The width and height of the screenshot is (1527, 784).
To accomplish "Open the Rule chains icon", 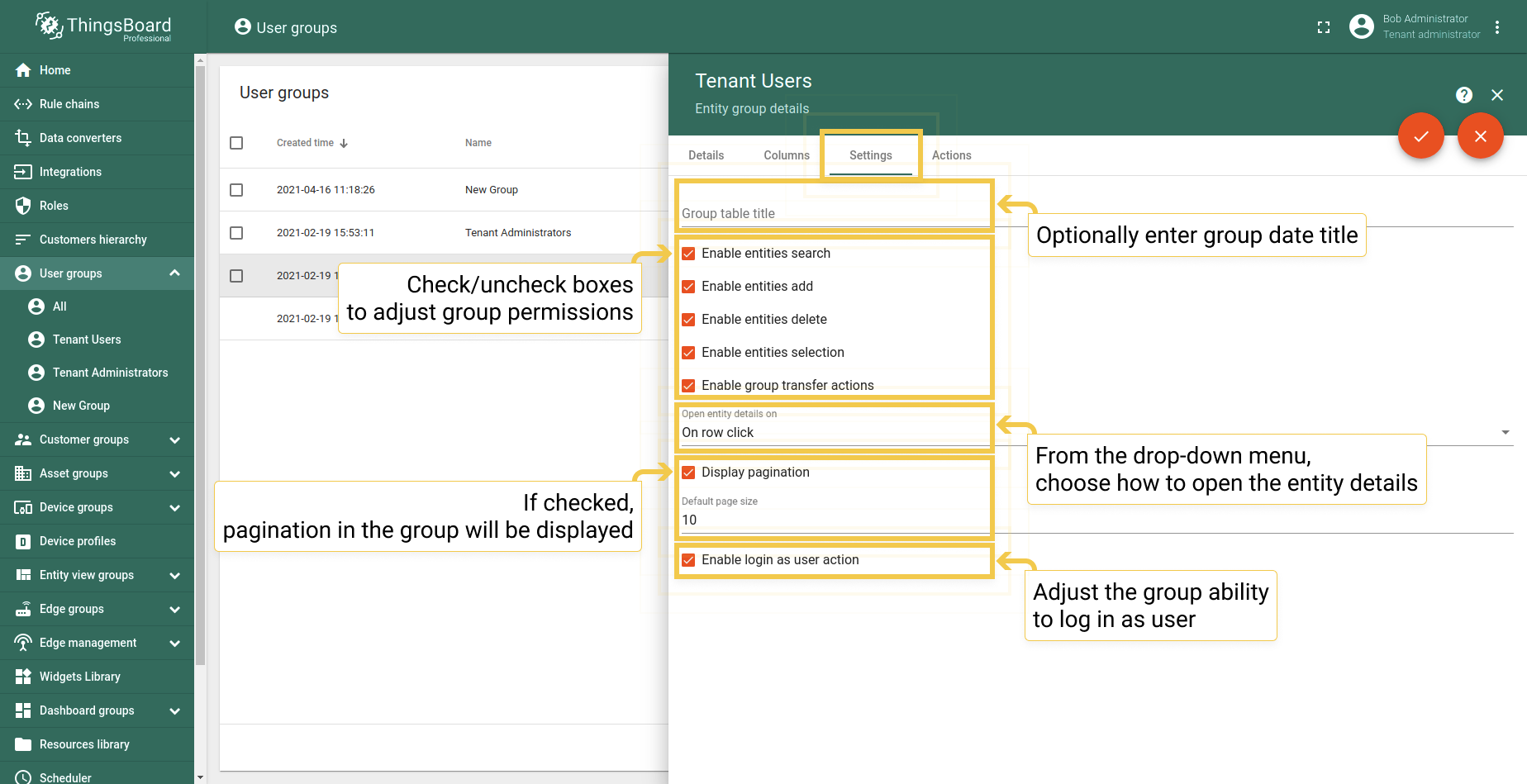I will point(23,104).
